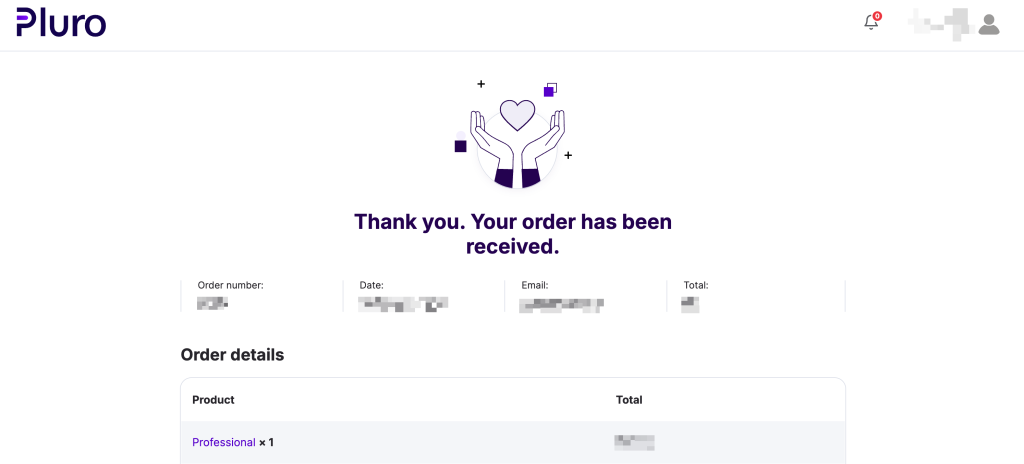Viewport: 1024px width, 464px height.
Task: Open the user profile avatar
Action: pos(989,24)
